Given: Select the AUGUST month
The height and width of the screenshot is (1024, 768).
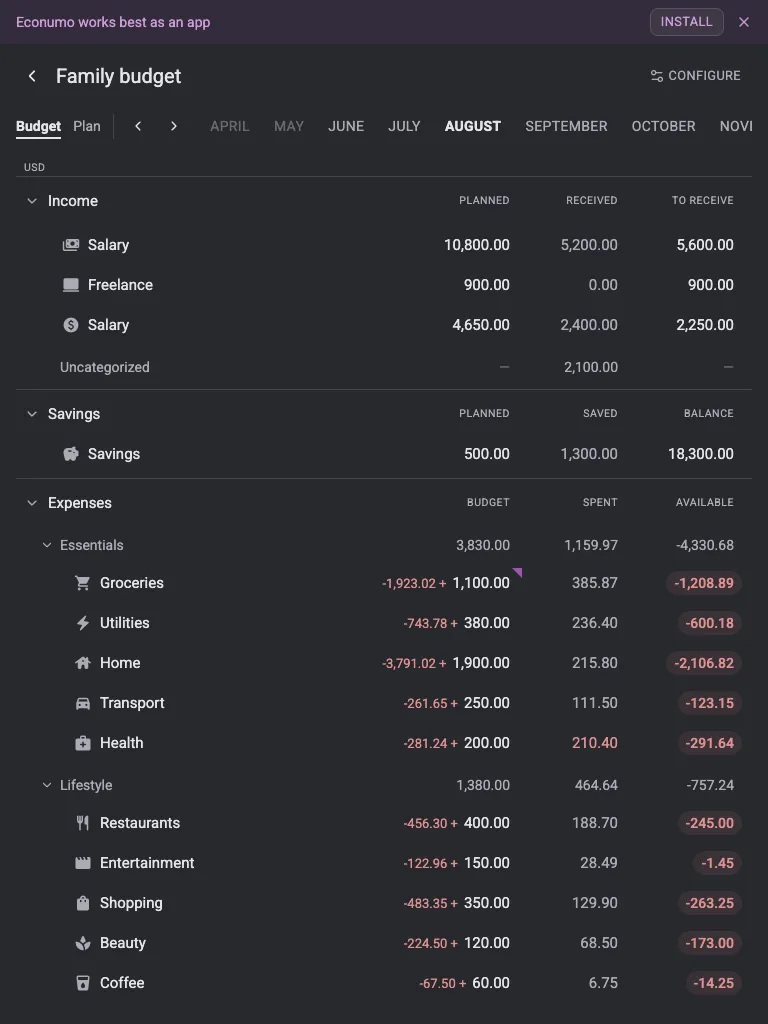Looking at the screenshot, I should click(473, 126).
